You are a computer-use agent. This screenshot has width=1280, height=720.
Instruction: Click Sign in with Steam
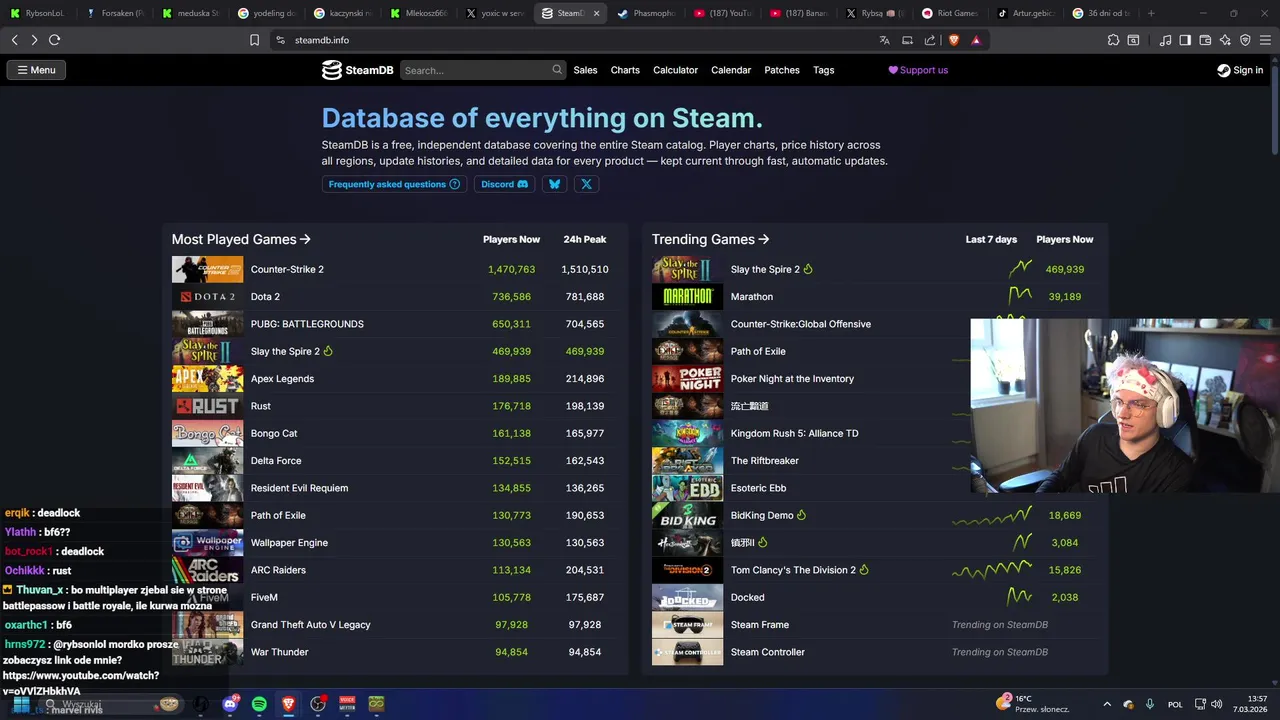coord(1240,70)
